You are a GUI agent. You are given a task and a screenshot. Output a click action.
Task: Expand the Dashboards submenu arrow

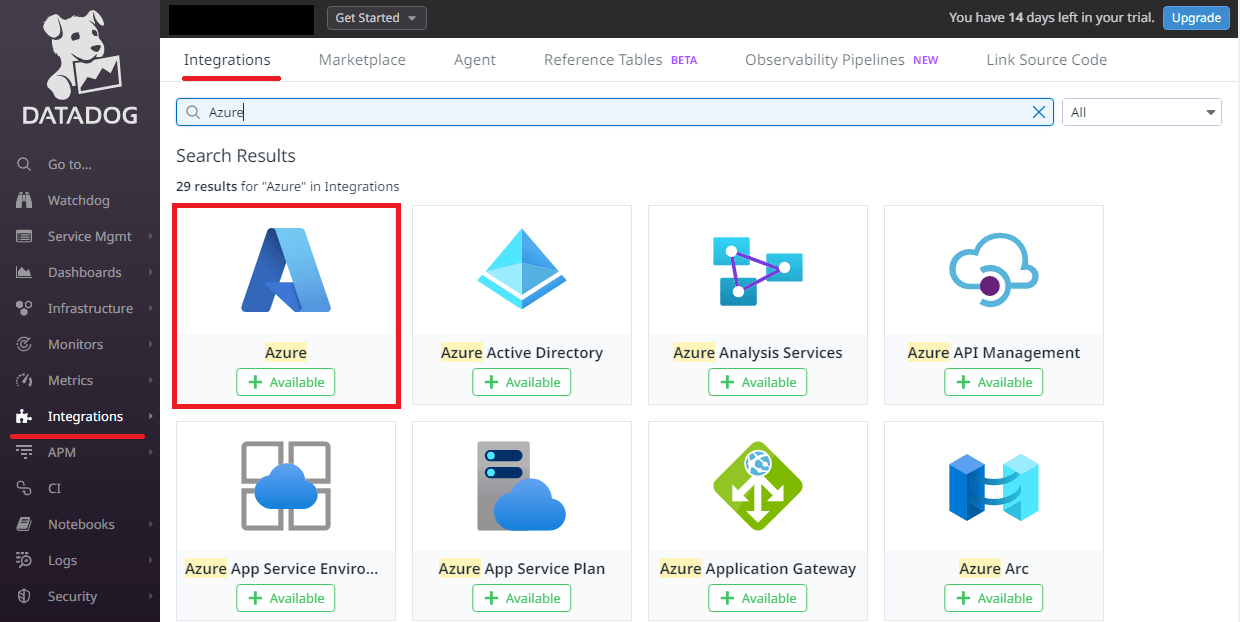(x=151, y=273)
